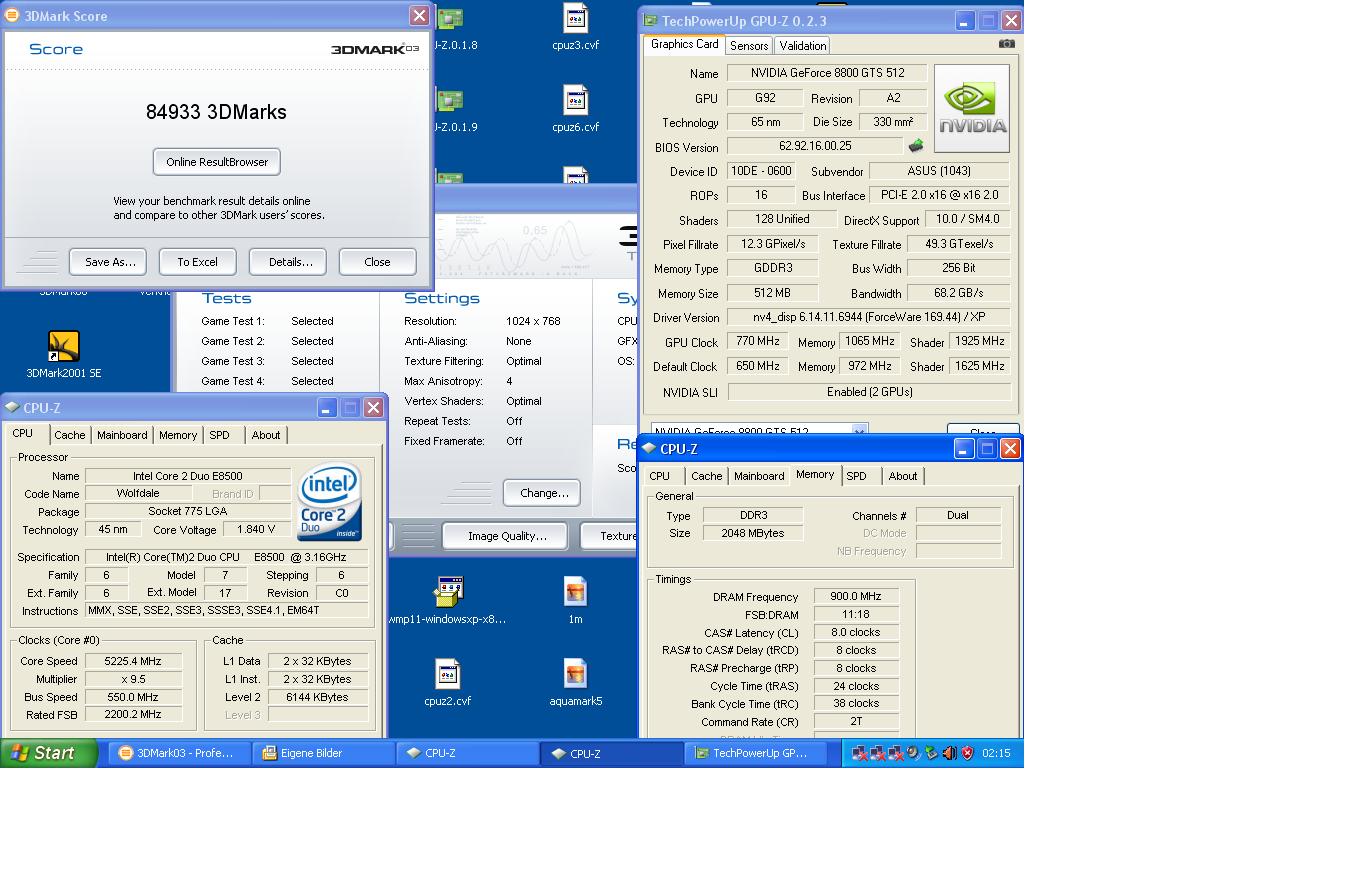Click the taskbar clock showing 02:15
Viewport: 1368px width, 877px height.
click(x=996, y=753)
